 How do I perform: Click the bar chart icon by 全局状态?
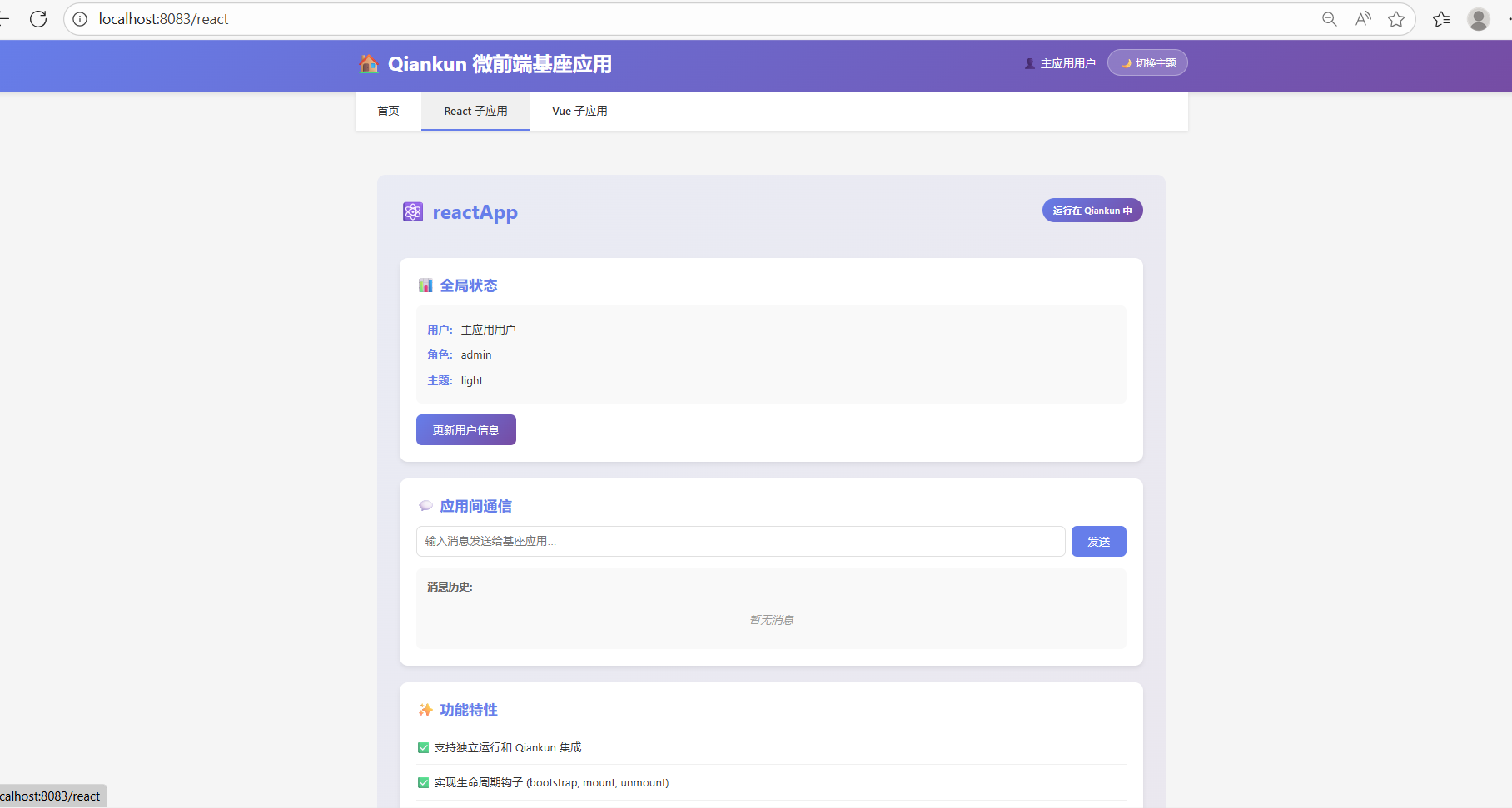coord(425,285)
